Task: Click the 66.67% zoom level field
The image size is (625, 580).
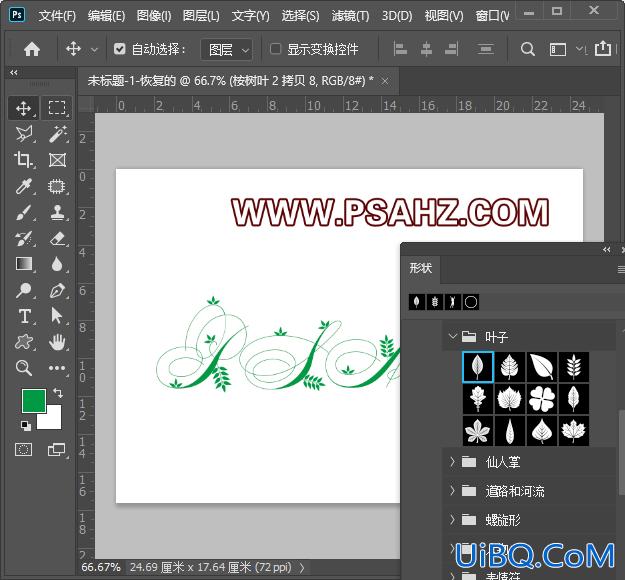Action: tap(101, 567)
